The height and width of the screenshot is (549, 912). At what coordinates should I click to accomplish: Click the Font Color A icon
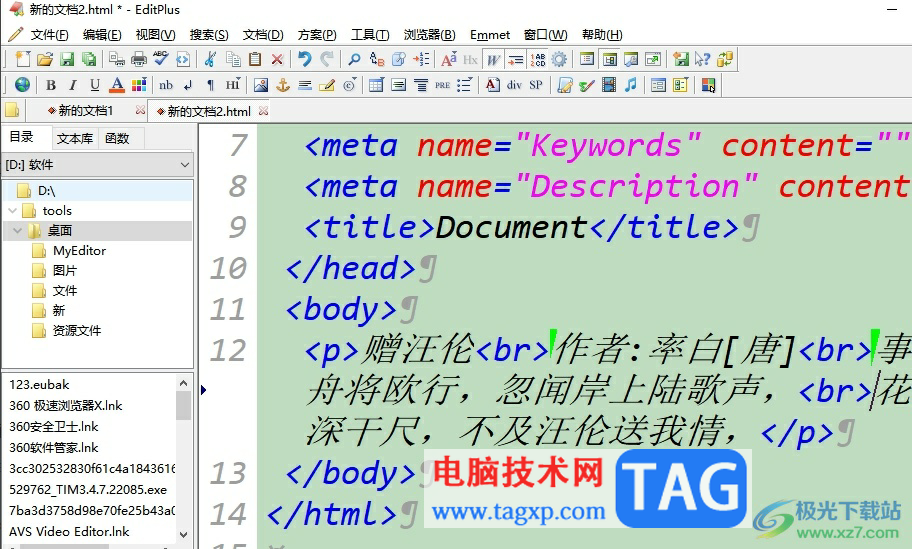pyautogui.click(x=117, y=85)
